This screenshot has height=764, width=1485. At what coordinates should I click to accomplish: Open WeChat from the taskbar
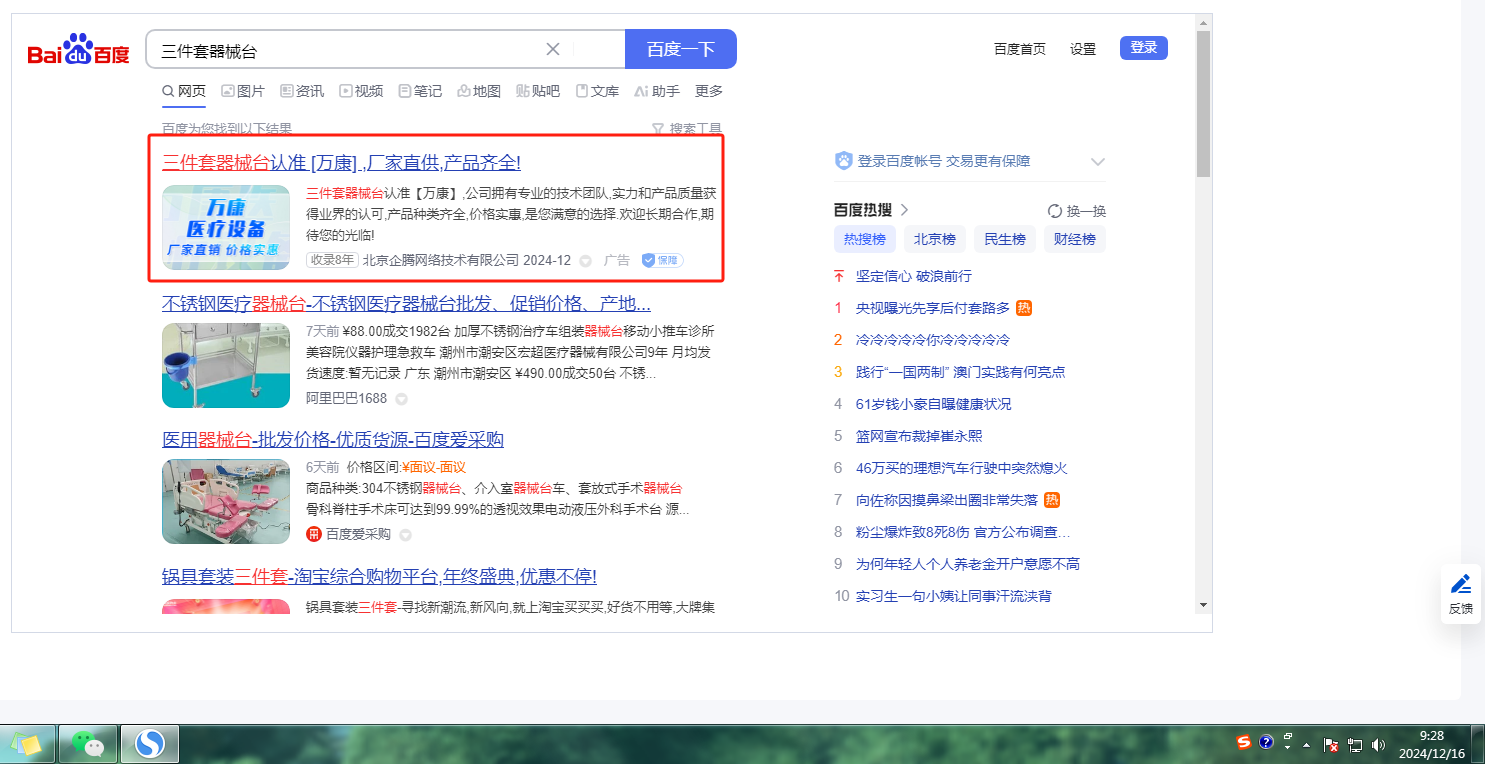(88, 744)
